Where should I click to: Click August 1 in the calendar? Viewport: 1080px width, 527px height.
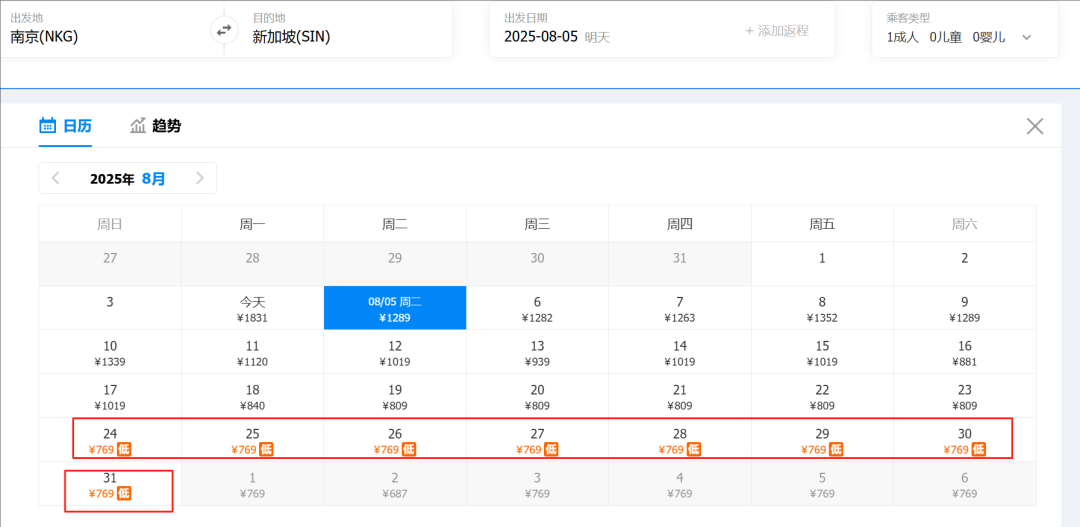(x=822, y=264)
